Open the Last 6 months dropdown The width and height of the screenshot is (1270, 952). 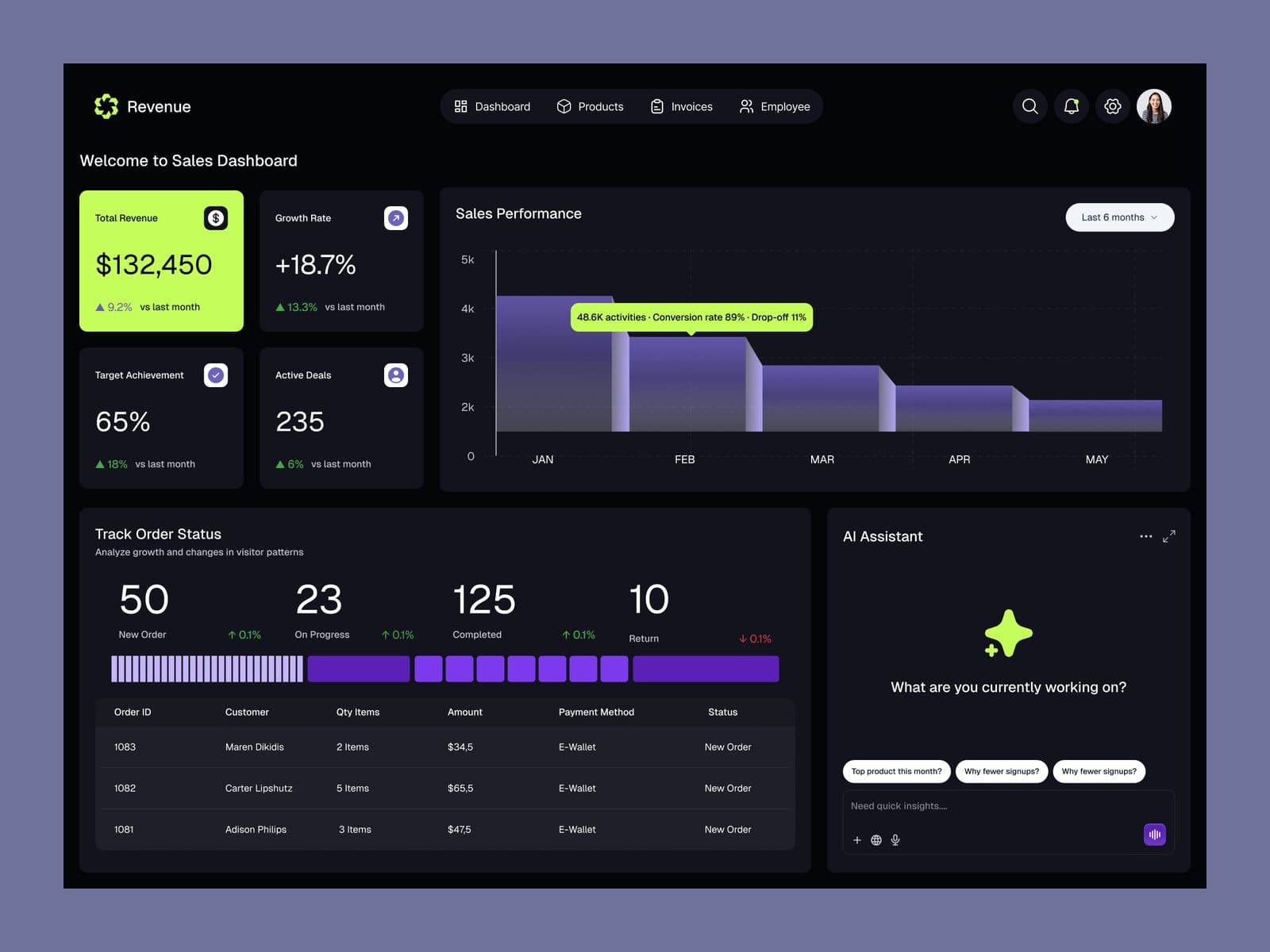[1120, 217]
